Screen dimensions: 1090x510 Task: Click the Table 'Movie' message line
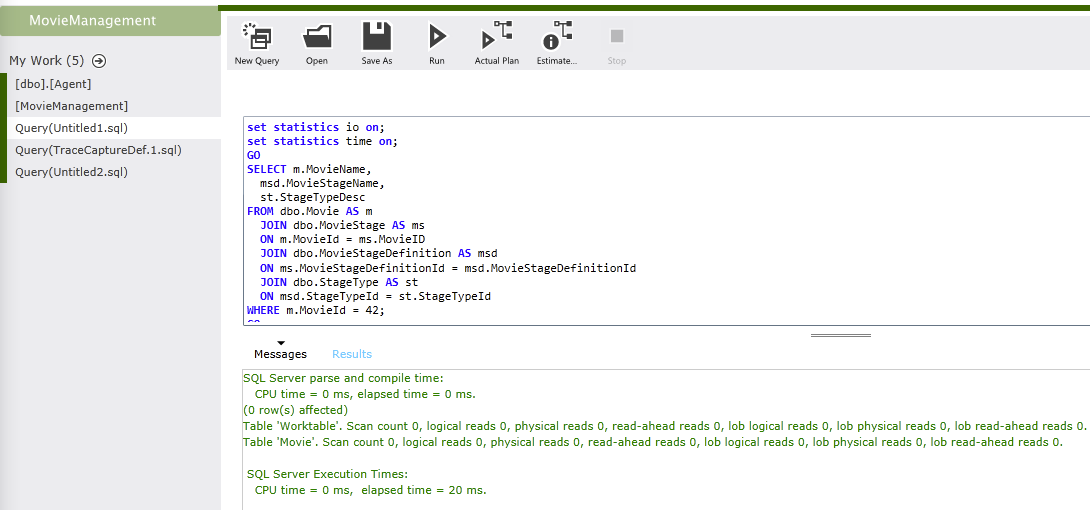coord(653,442)
